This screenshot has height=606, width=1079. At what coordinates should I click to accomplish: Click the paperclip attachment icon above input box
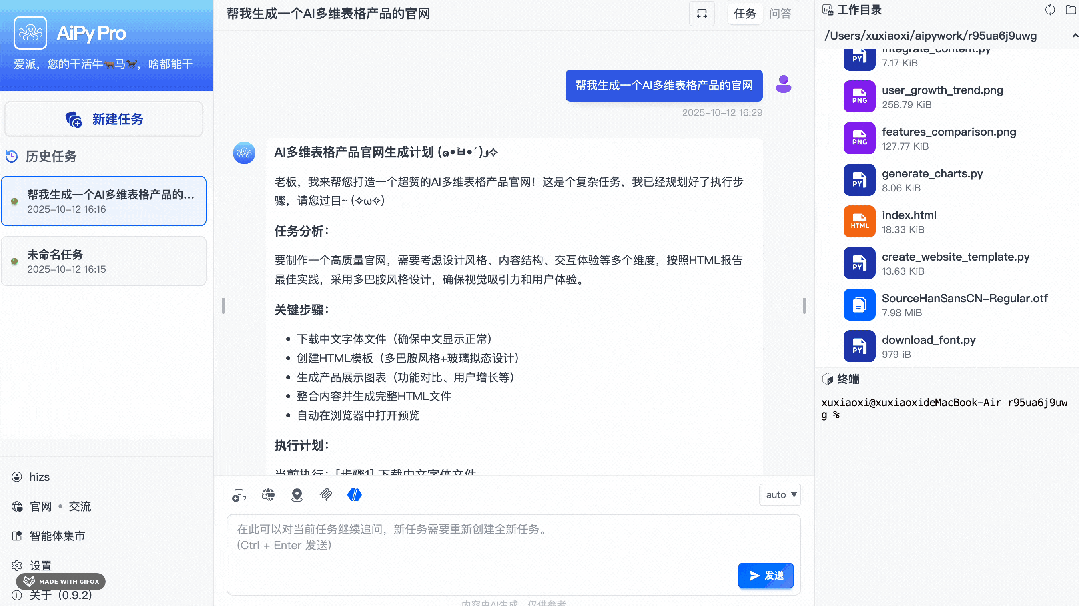(325, 494)
